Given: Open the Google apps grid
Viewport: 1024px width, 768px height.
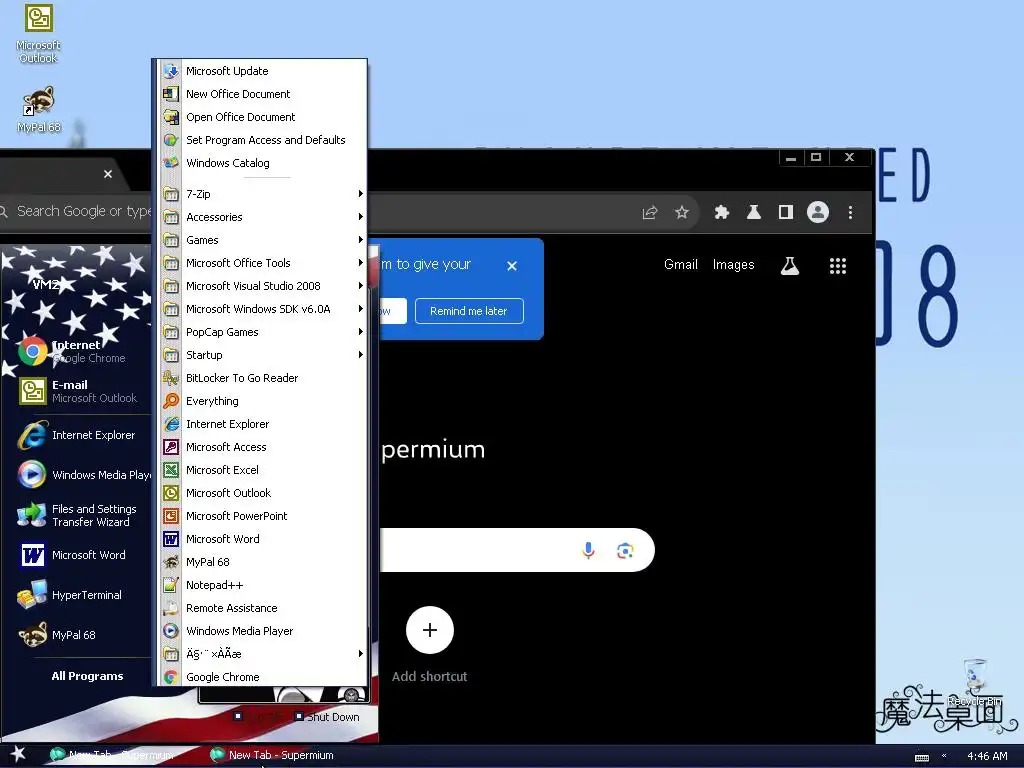Looking at the screenshot, I should click(x=838, y=266).
